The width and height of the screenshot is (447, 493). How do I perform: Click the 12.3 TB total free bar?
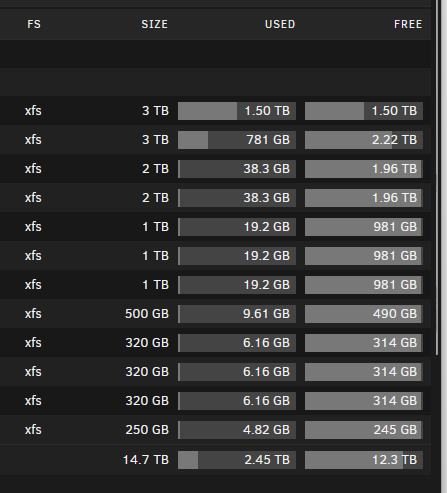coord(364,460)
